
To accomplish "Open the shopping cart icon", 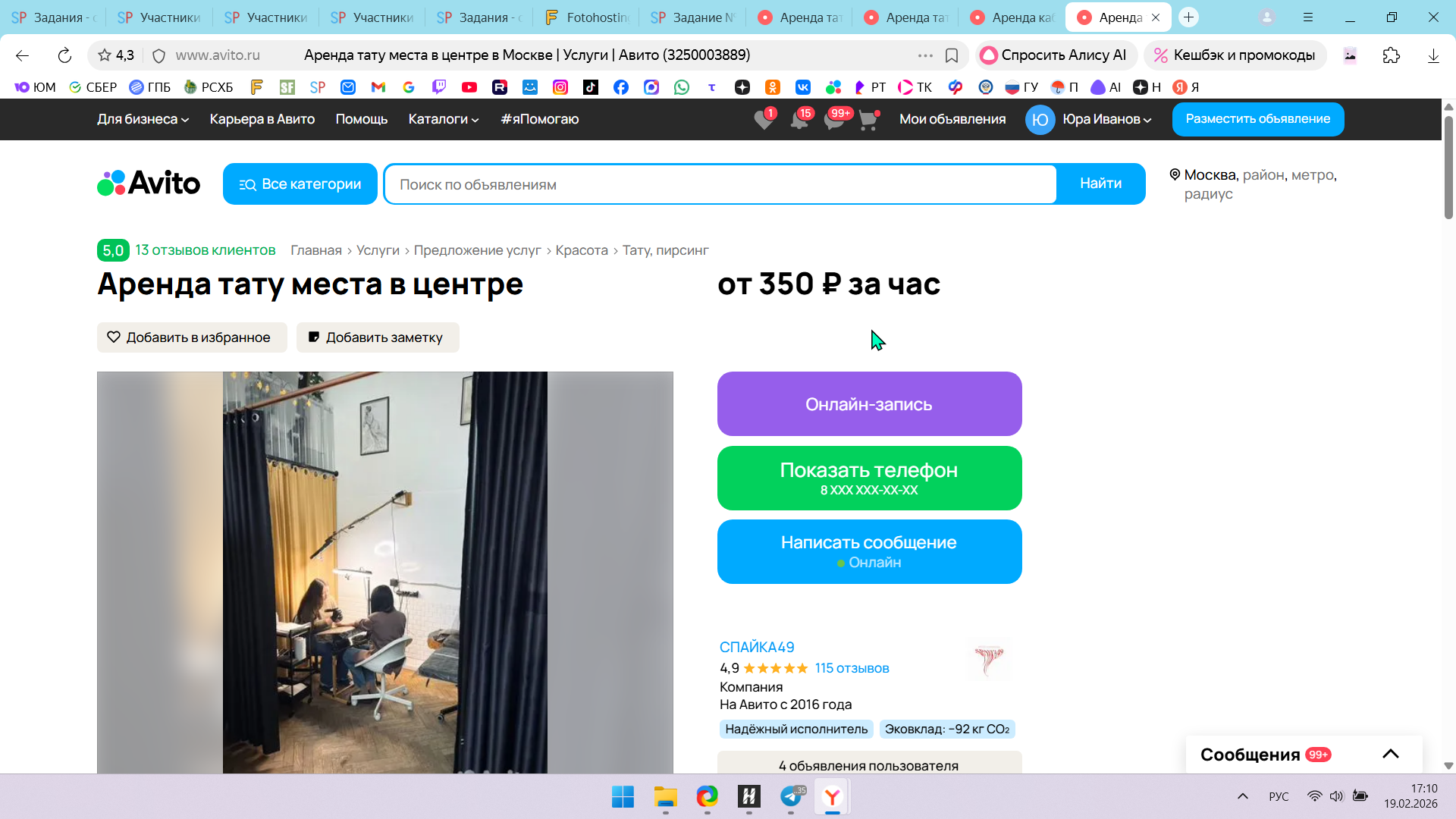I will [x=868, y=120].
